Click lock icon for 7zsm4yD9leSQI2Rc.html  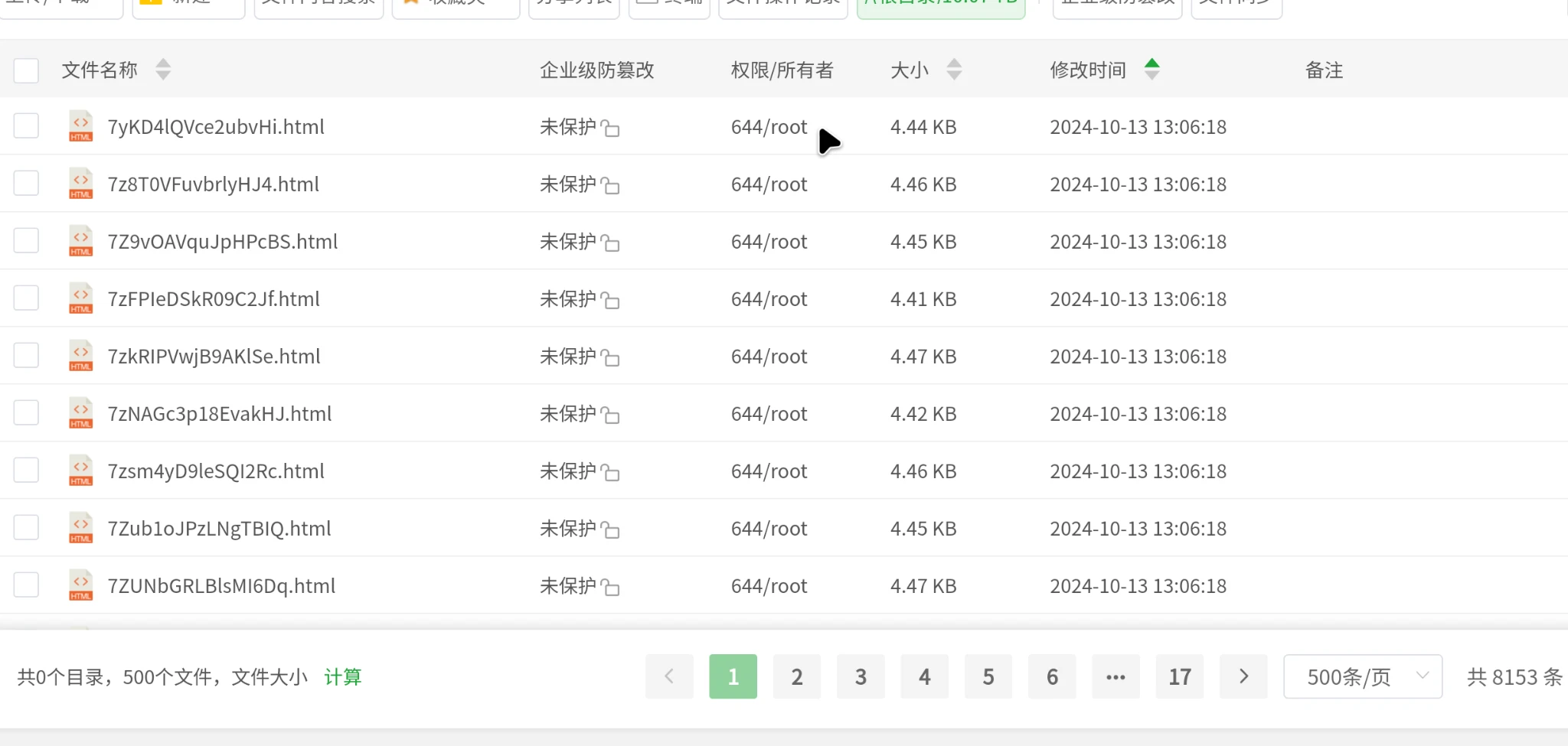point(610,473)
